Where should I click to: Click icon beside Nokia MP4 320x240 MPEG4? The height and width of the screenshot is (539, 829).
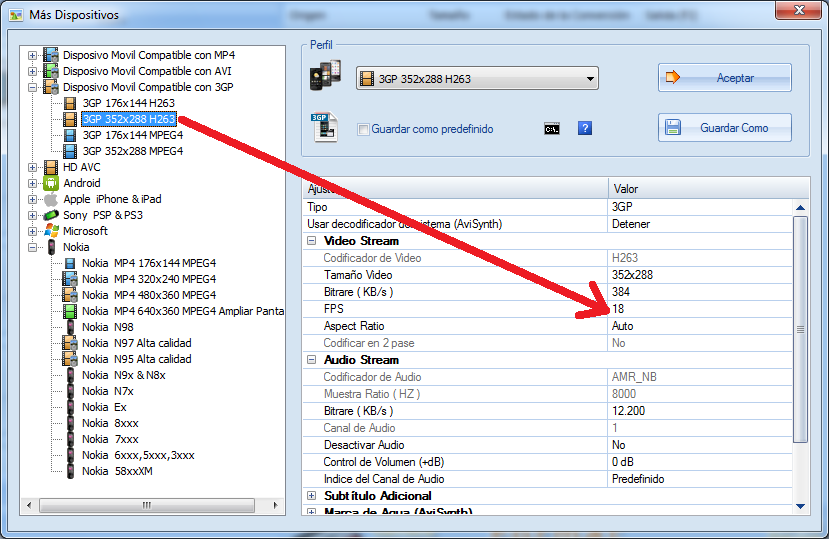(70, 279)
